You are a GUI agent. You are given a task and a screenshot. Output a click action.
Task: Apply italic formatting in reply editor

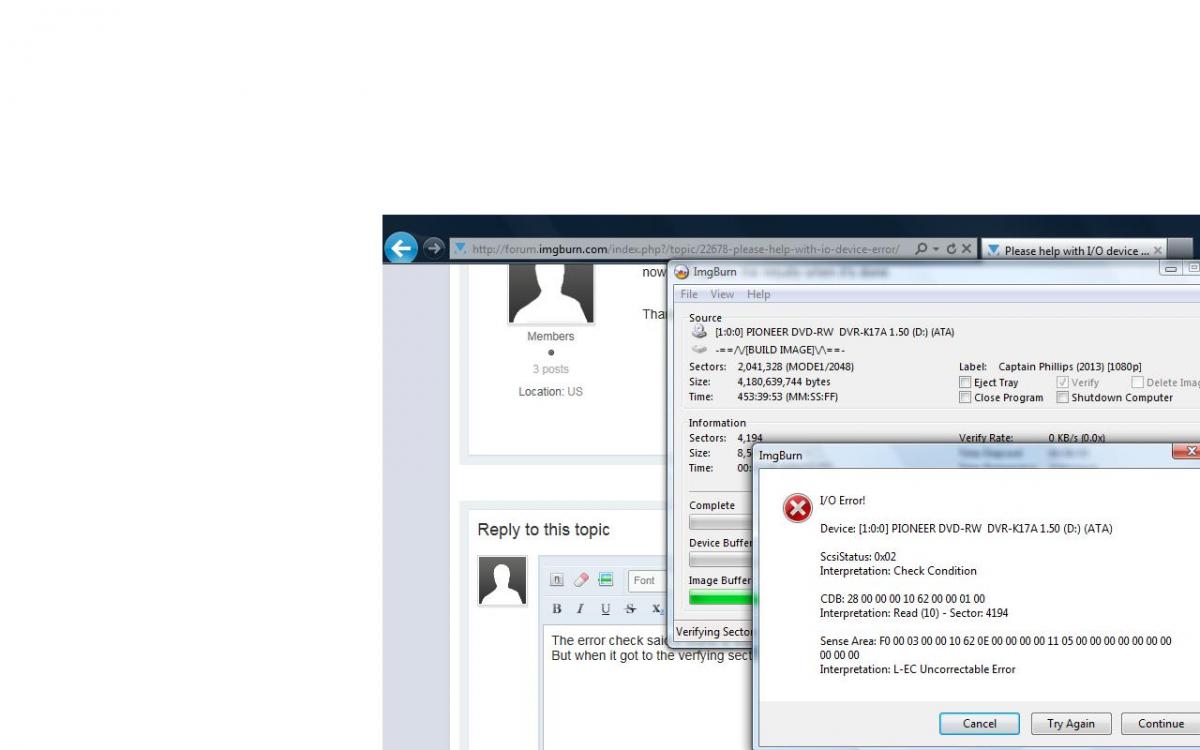point(580,609)
